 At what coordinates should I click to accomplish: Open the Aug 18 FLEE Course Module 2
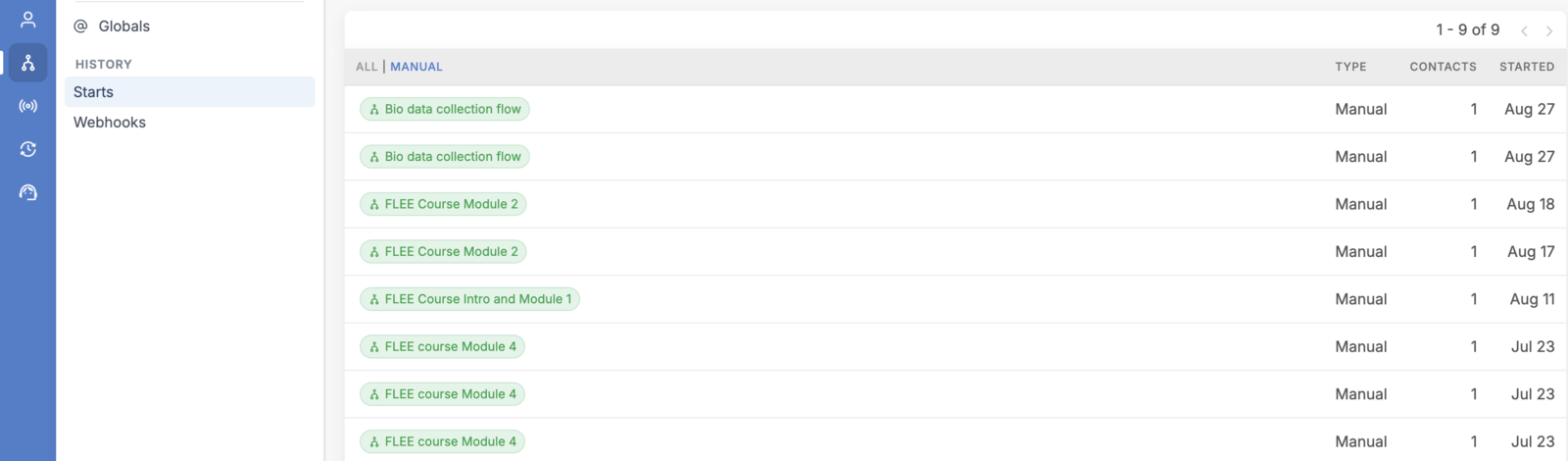(x=443, y=204)
